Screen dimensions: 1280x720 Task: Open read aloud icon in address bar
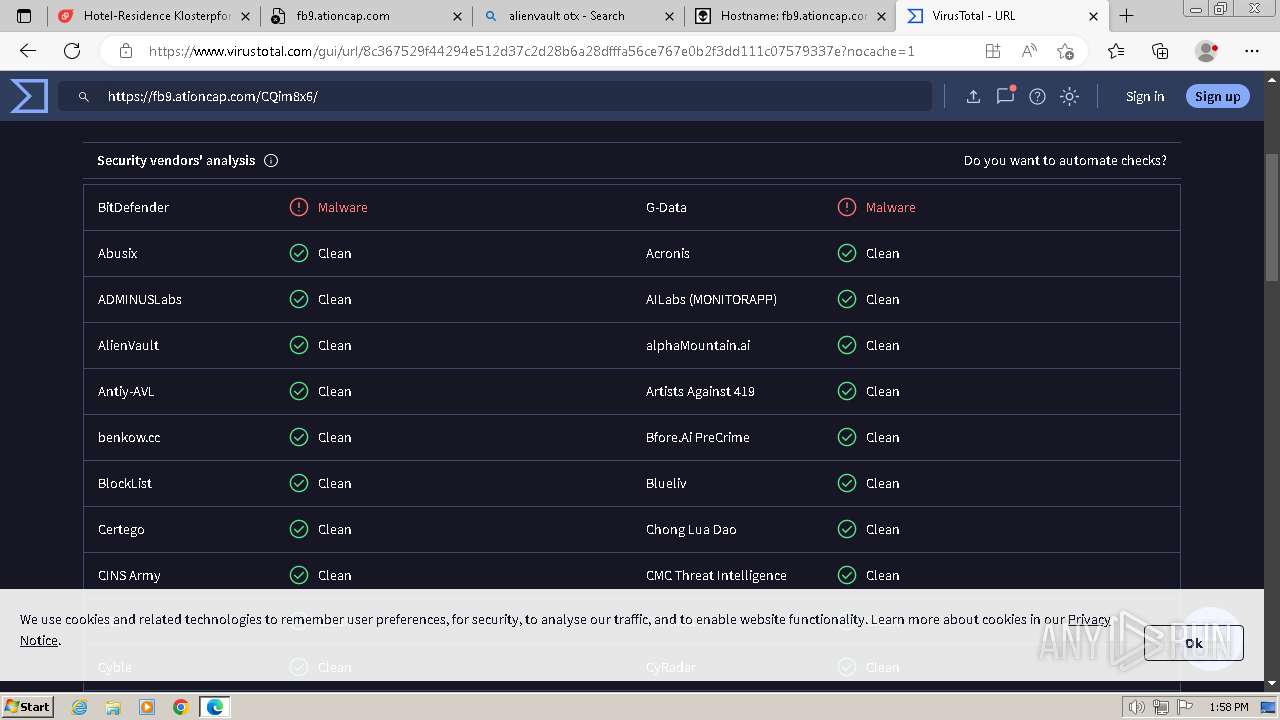tap(1029, 51)
